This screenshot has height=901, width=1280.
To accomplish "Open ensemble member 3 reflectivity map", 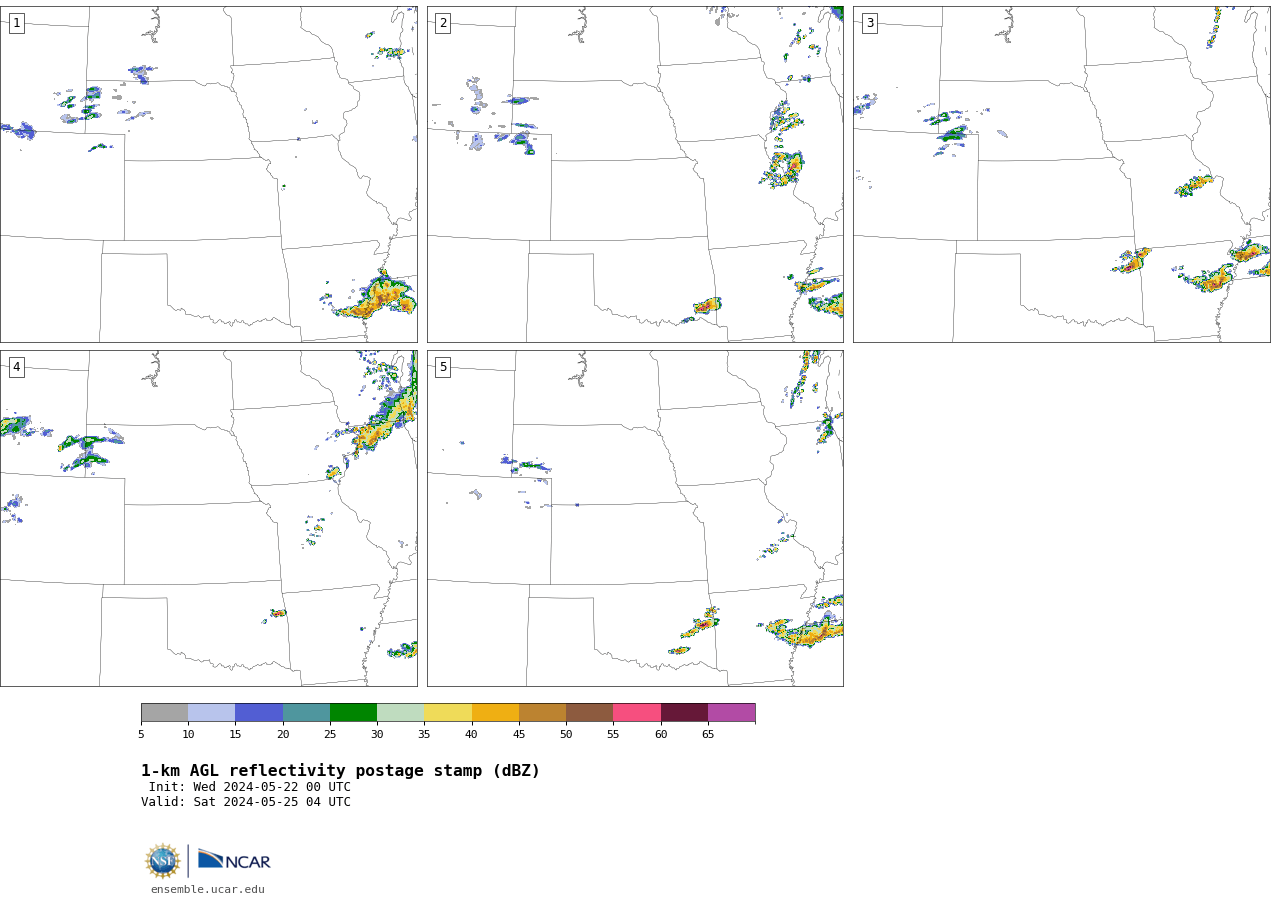I will pos(1061,174).
